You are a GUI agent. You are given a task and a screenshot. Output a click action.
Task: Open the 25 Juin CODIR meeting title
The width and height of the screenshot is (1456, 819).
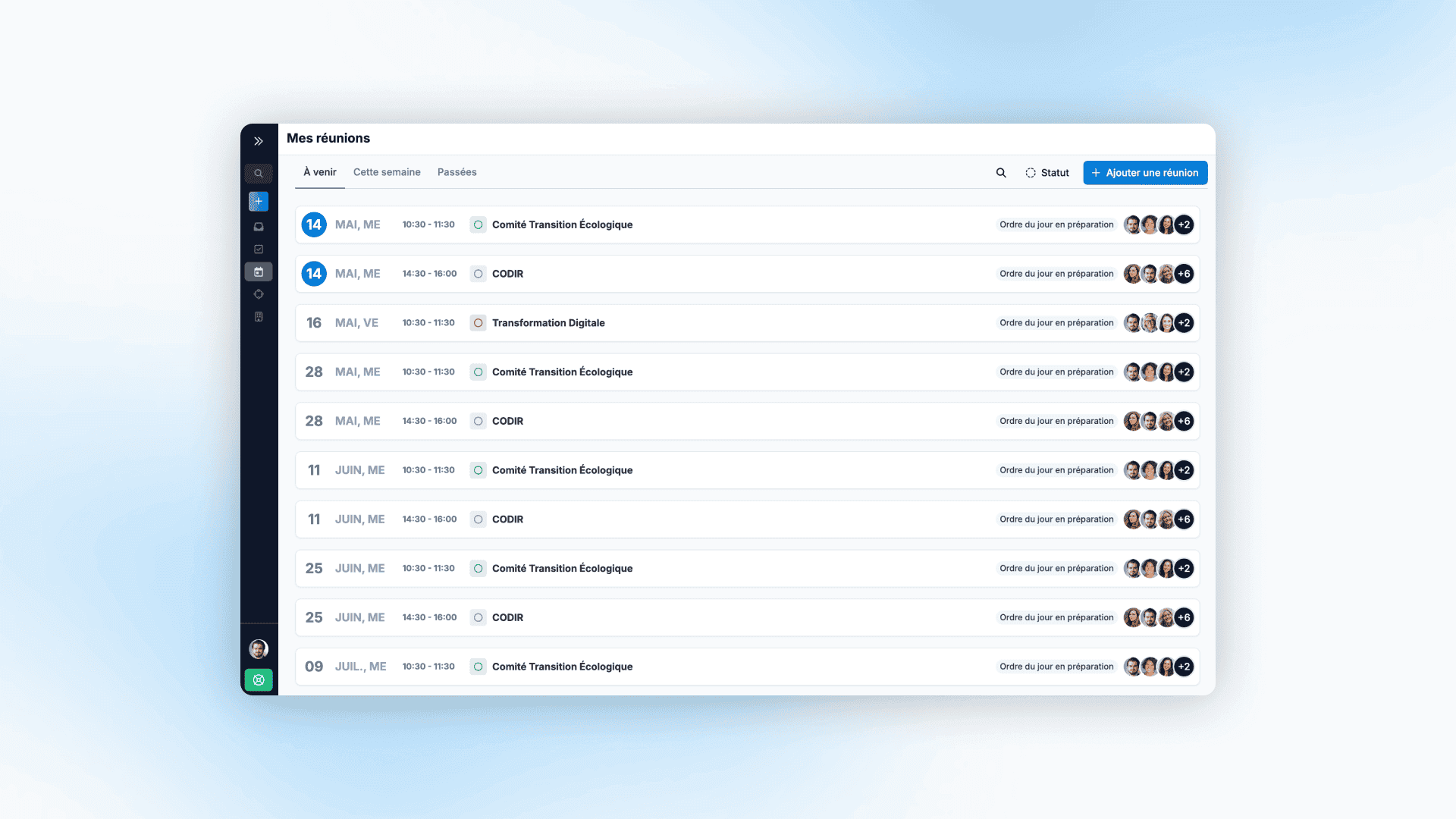pyautogui.click(x=507, y=617)
